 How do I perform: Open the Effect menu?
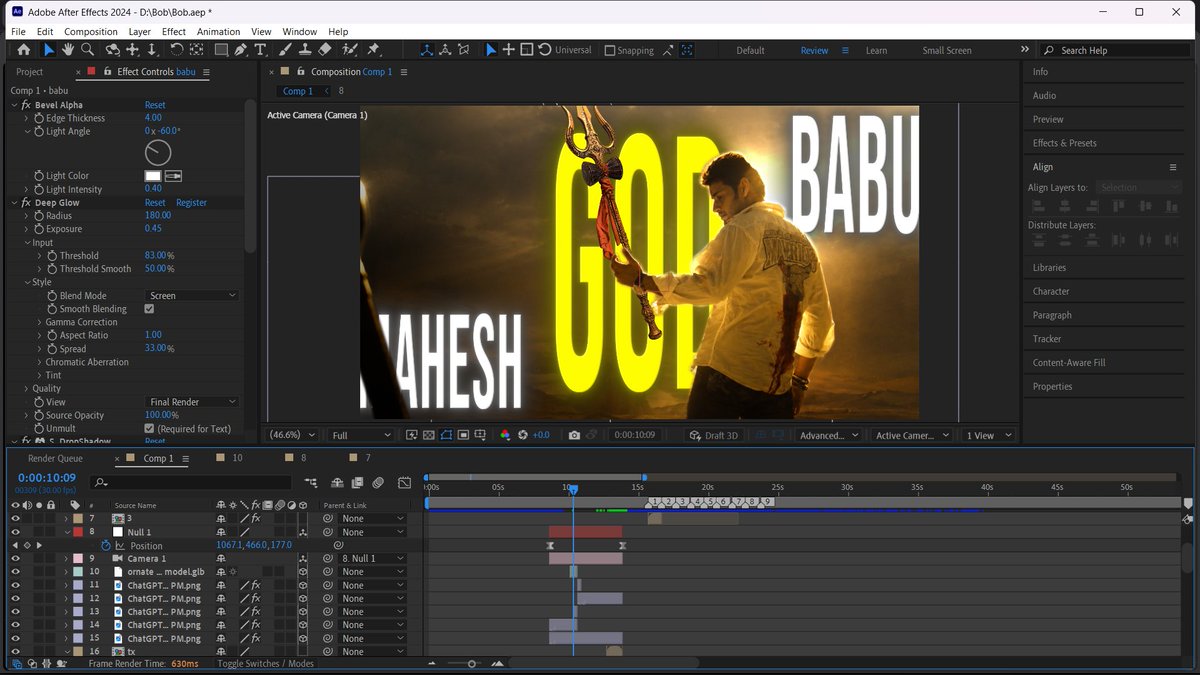[x=174, y=32]
